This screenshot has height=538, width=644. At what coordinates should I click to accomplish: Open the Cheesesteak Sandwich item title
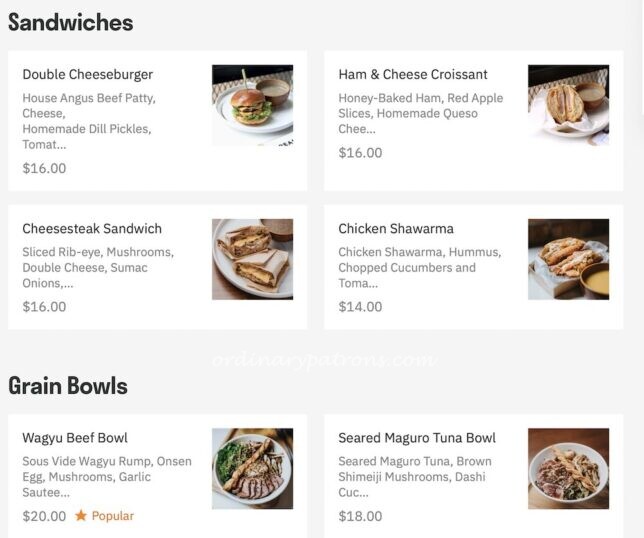coord(92,229)
